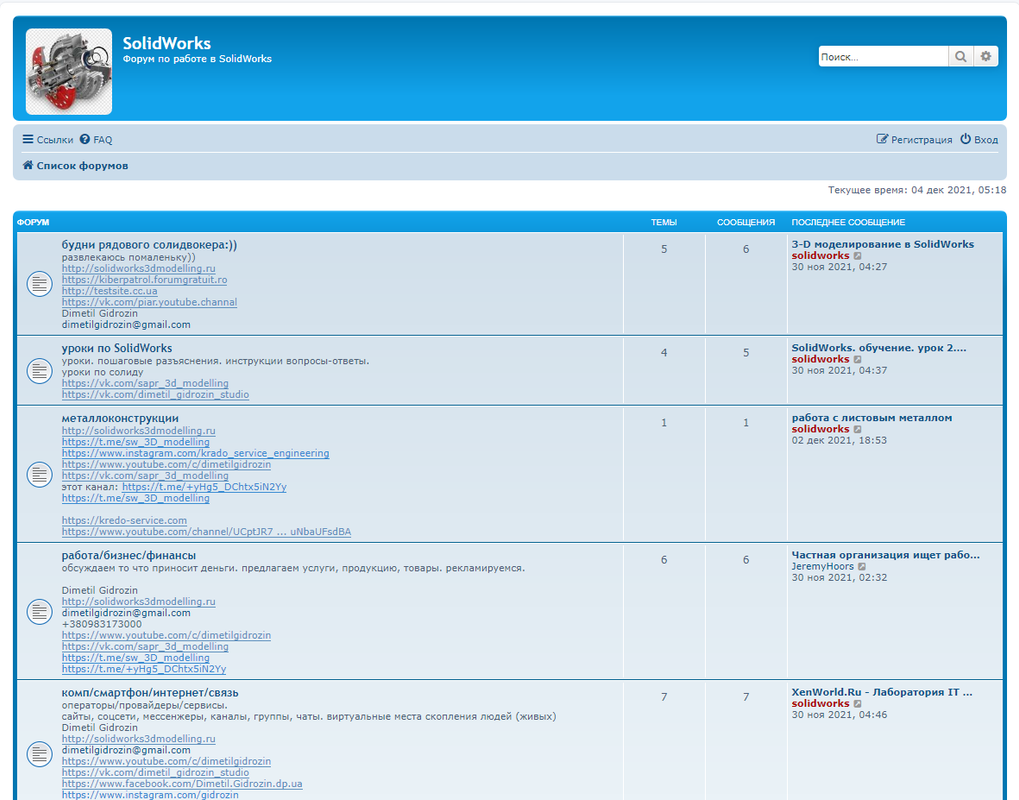This screenshot has width=1019, height=800.
Task: View latest post icon dated 02 дек 18:53
Action: 858,430
